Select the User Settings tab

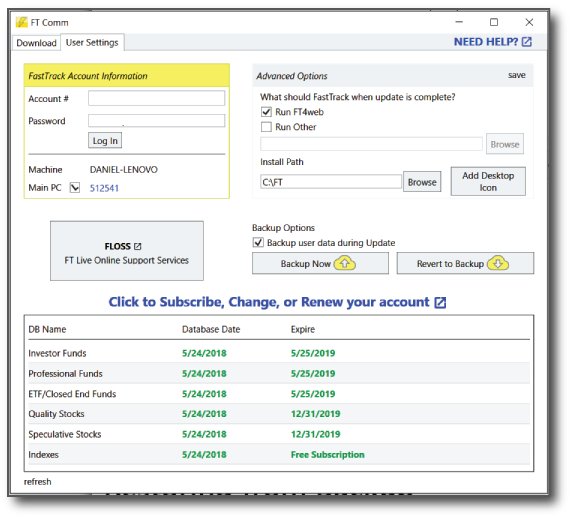click(92, 42)
